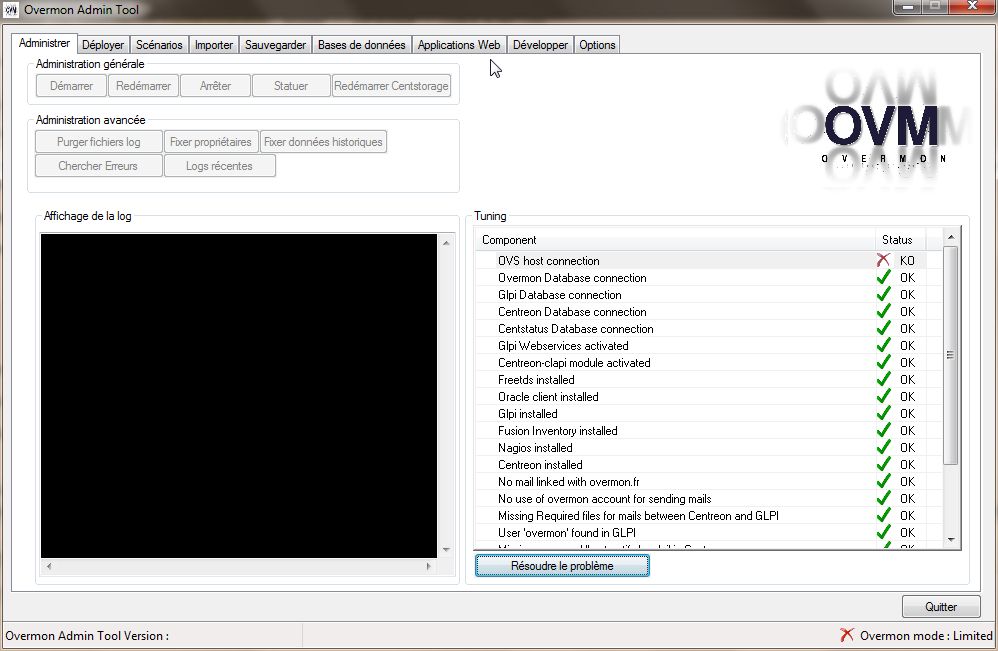Screen dimensions: 998x651
Task: Click log display scroll up arrow
Action: (446, 242)
